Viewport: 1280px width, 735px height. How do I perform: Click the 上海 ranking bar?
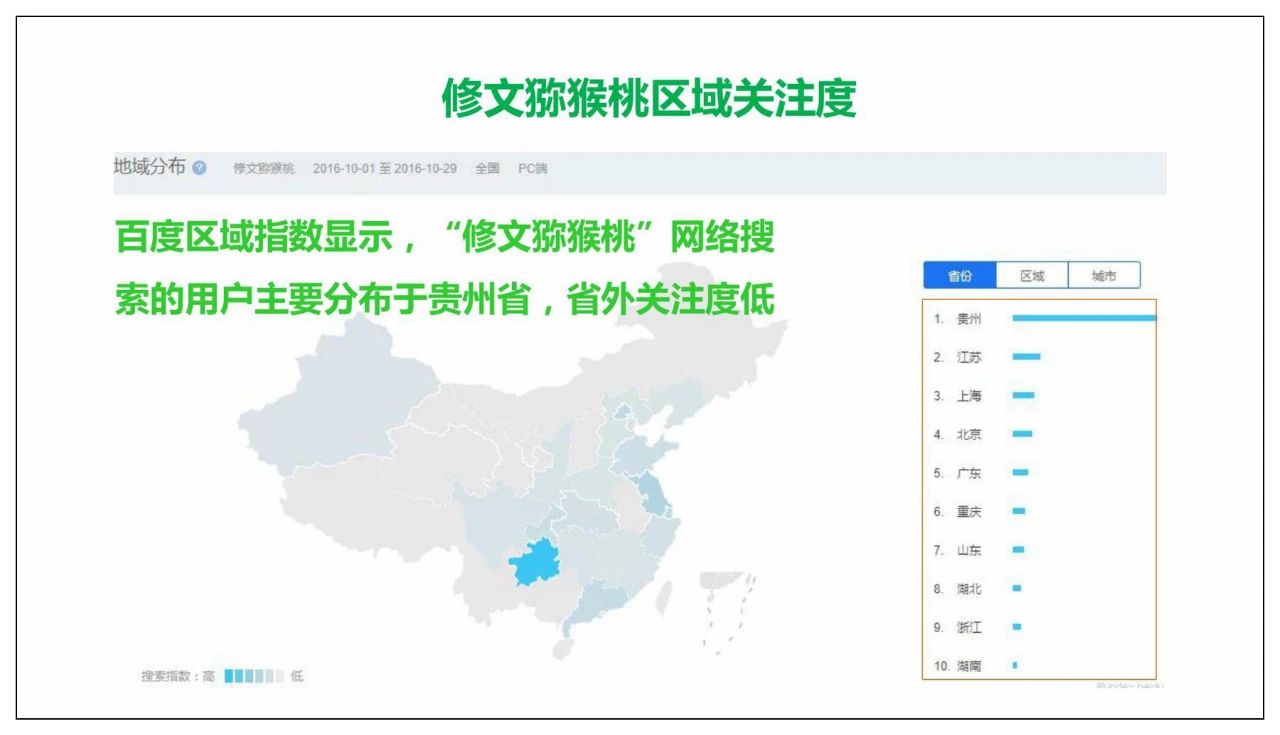tap(1023, 396)
